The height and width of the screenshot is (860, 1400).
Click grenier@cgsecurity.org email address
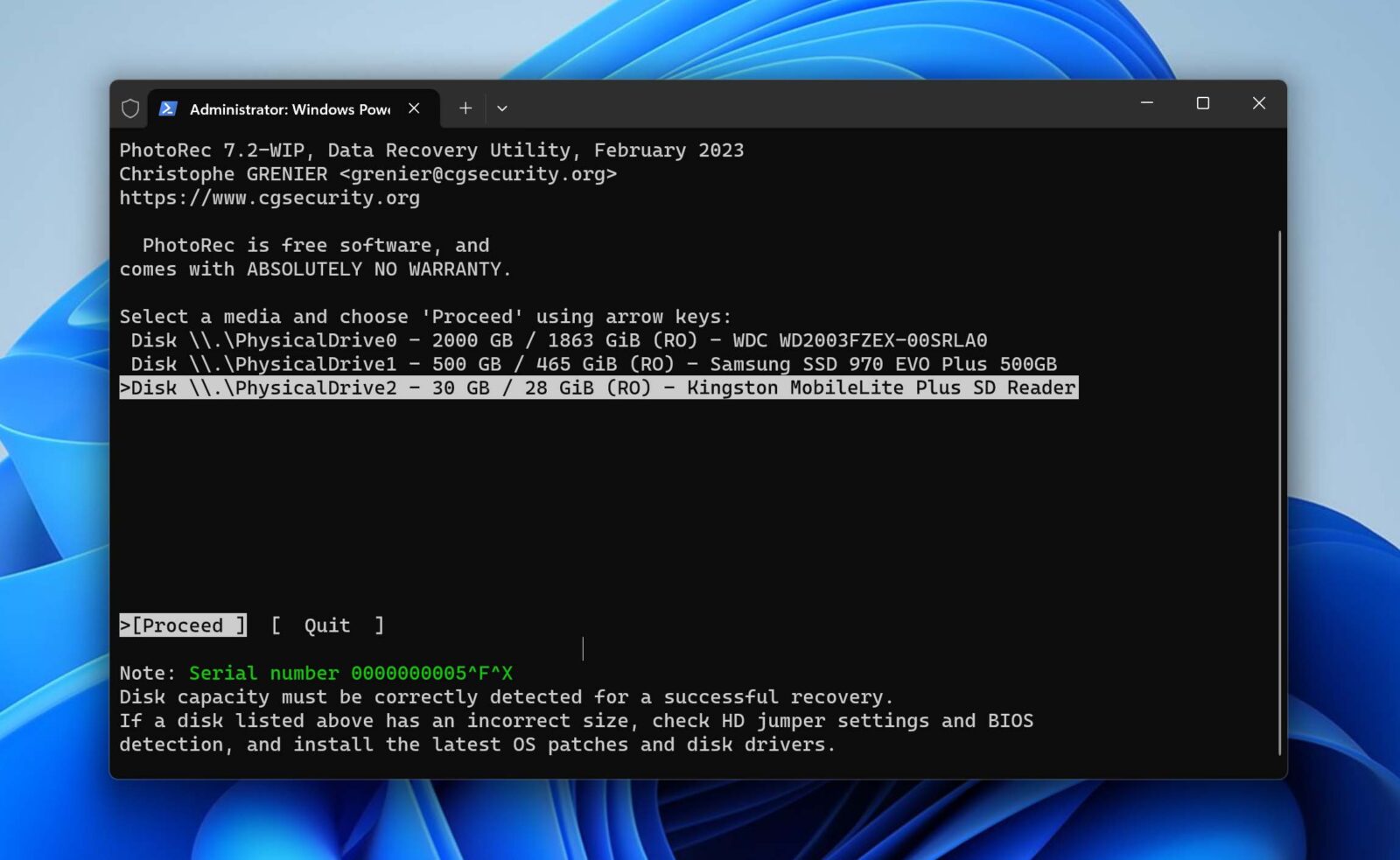[x=478, y=173]
